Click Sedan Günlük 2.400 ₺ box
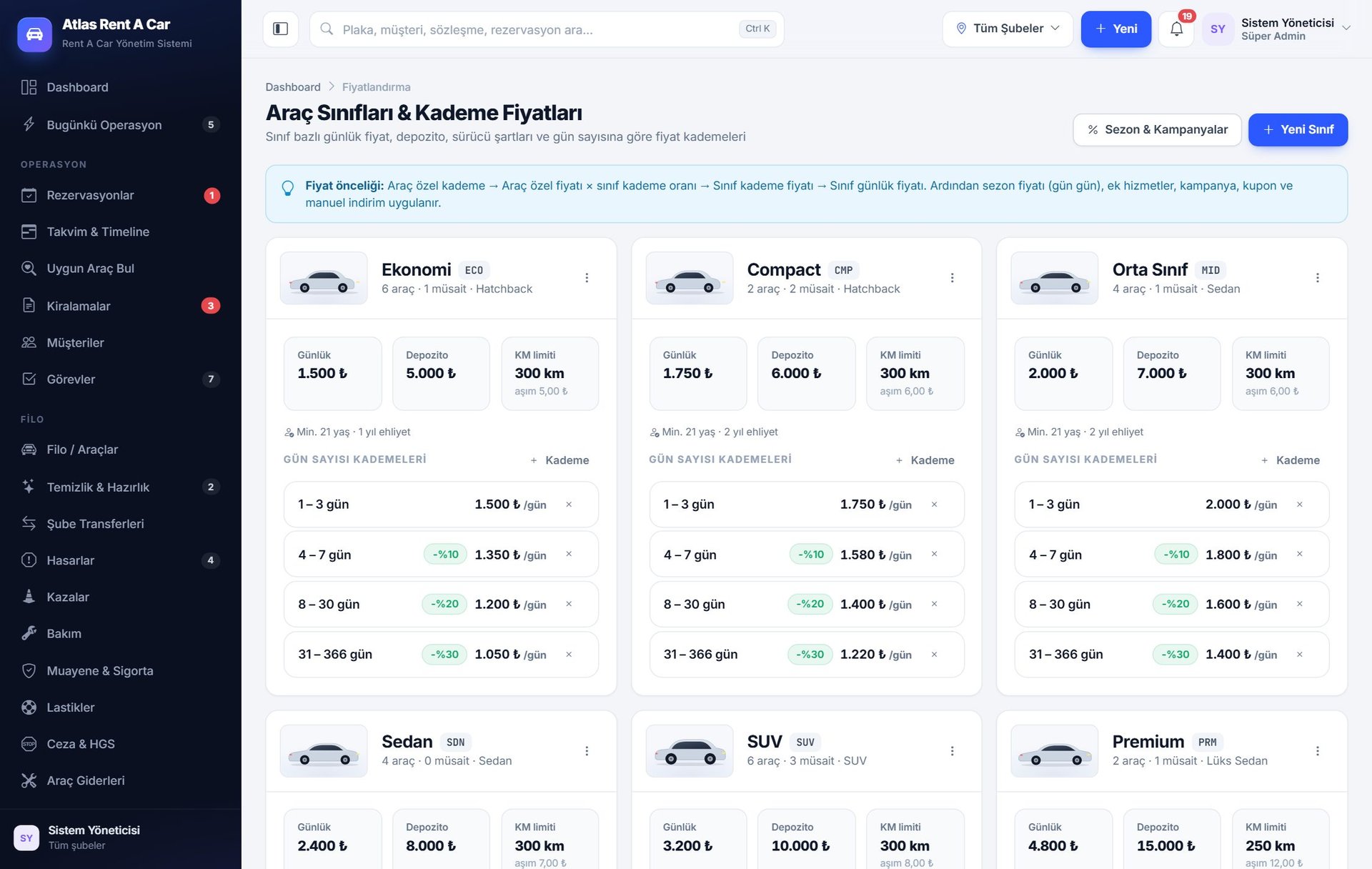The image size is (1372, 869). [332, 840]
